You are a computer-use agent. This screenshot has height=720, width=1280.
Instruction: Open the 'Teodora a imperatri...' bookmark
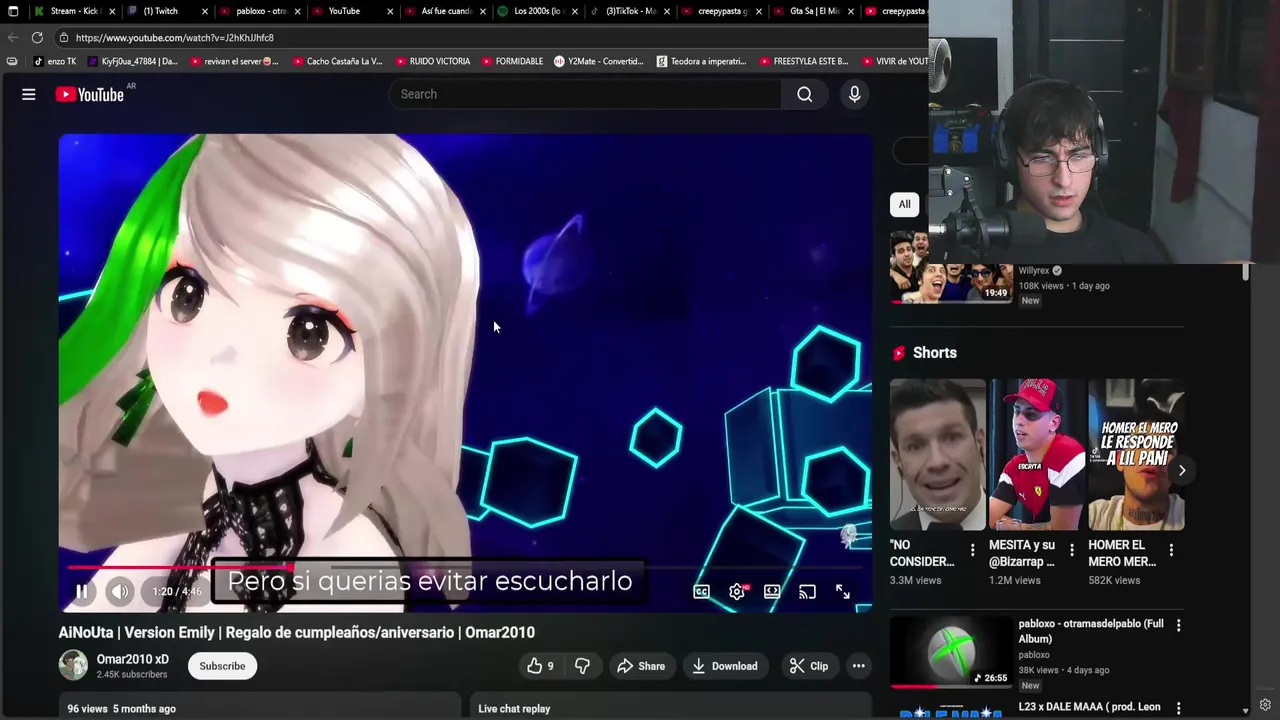click(x=701, y=61)
